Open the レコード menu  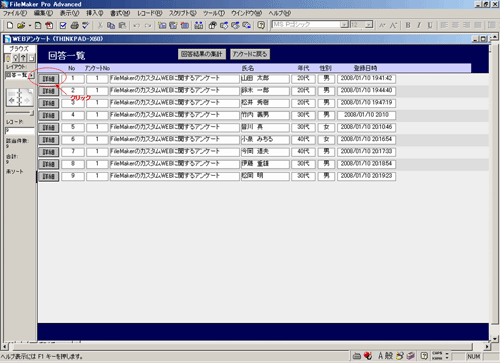pos(150,13)
